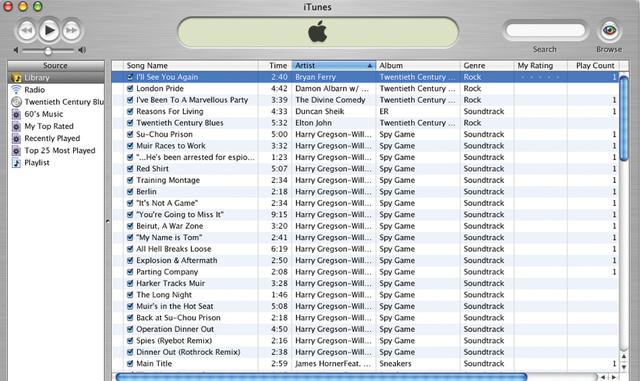Sort by Album column header
The width and height of the screenshot is (640, 381).
click(418, 65)
